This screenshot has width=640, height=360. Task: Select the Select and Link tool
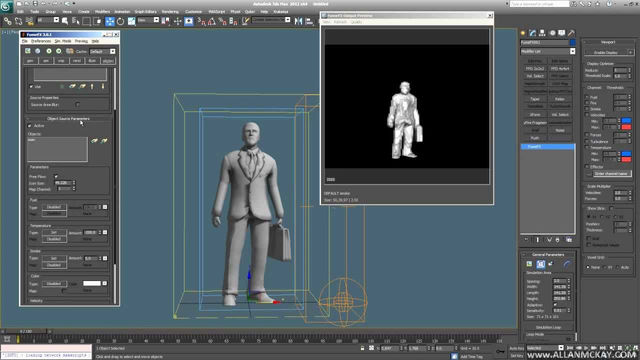point(8,21)
